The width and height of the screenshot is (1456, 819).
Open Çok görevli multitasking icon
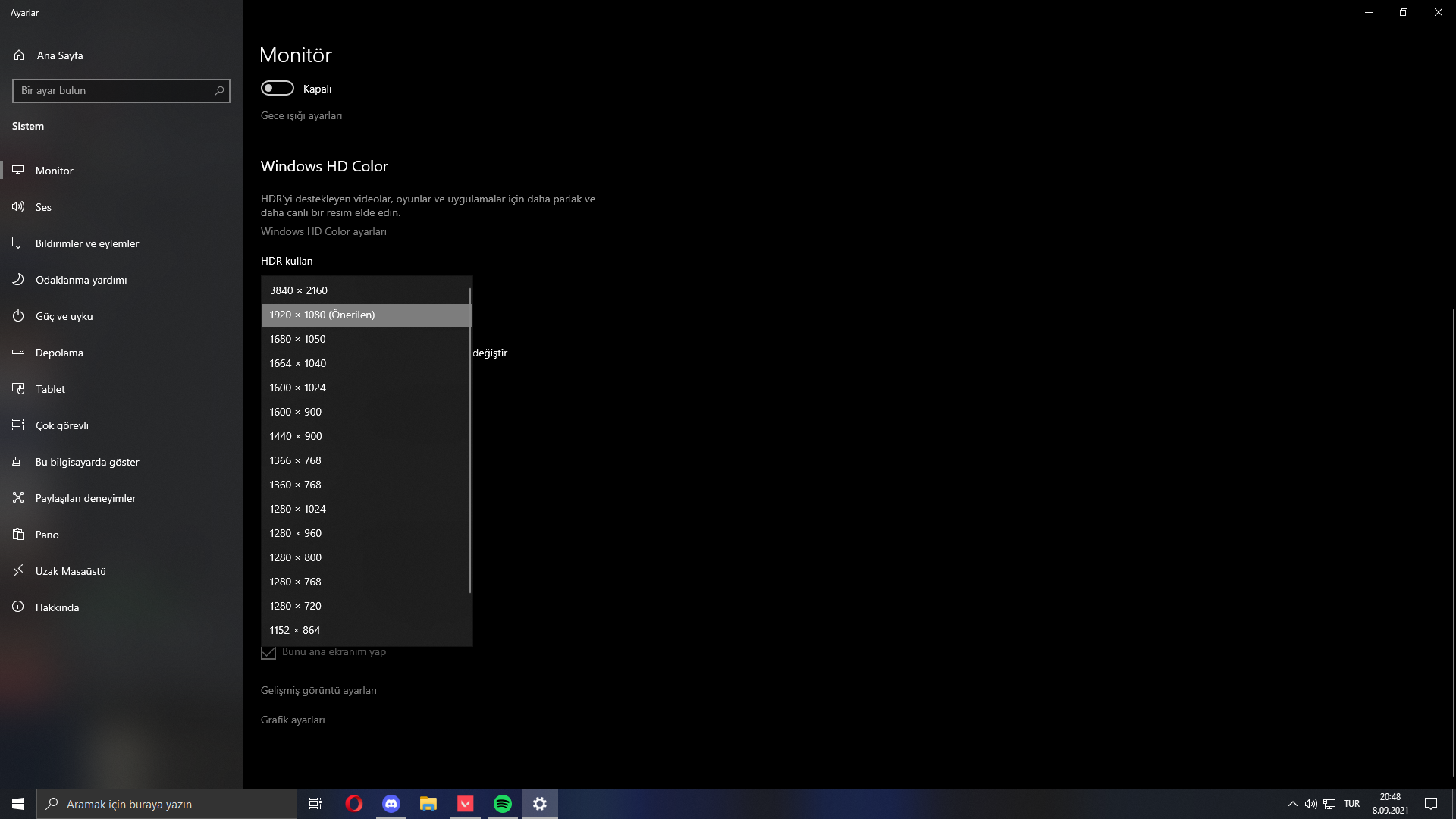pyautogui.click(x=18, y=425)
